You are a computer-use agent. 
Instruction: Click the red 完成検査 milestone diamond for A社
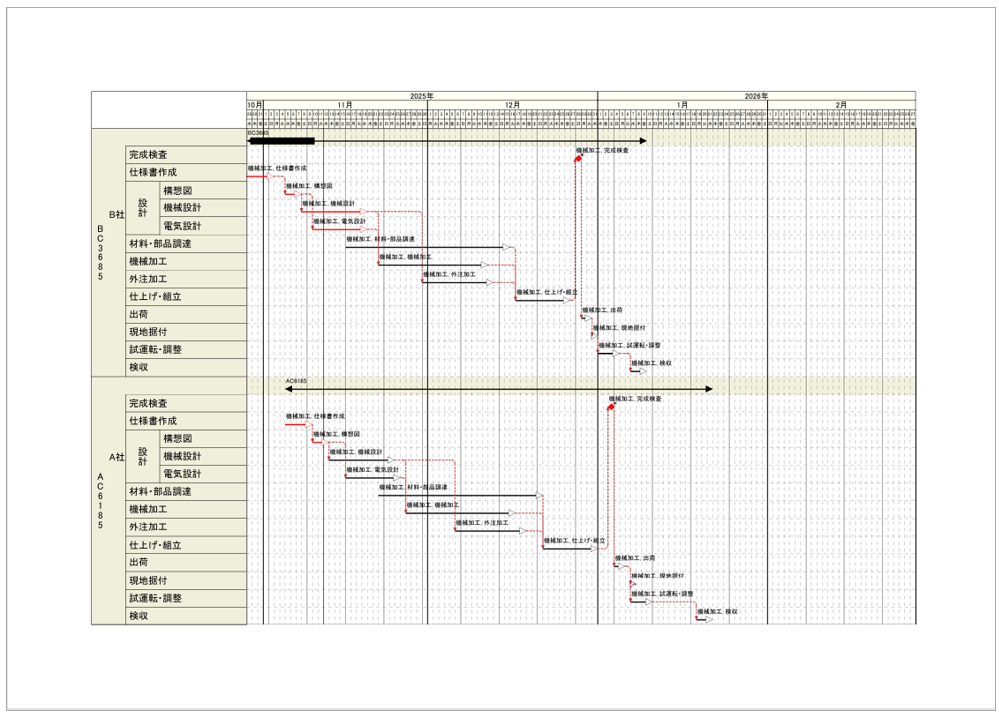point(611,407)
